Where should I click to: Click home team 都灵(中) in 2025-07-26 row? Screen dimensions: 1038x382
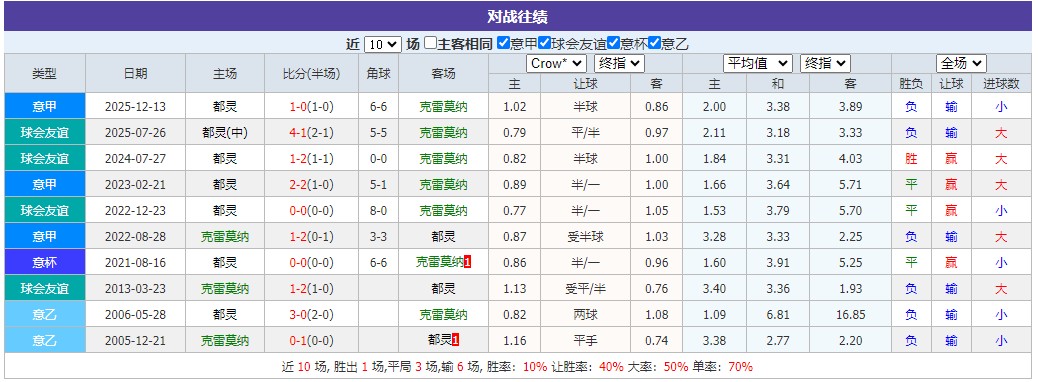225,132
